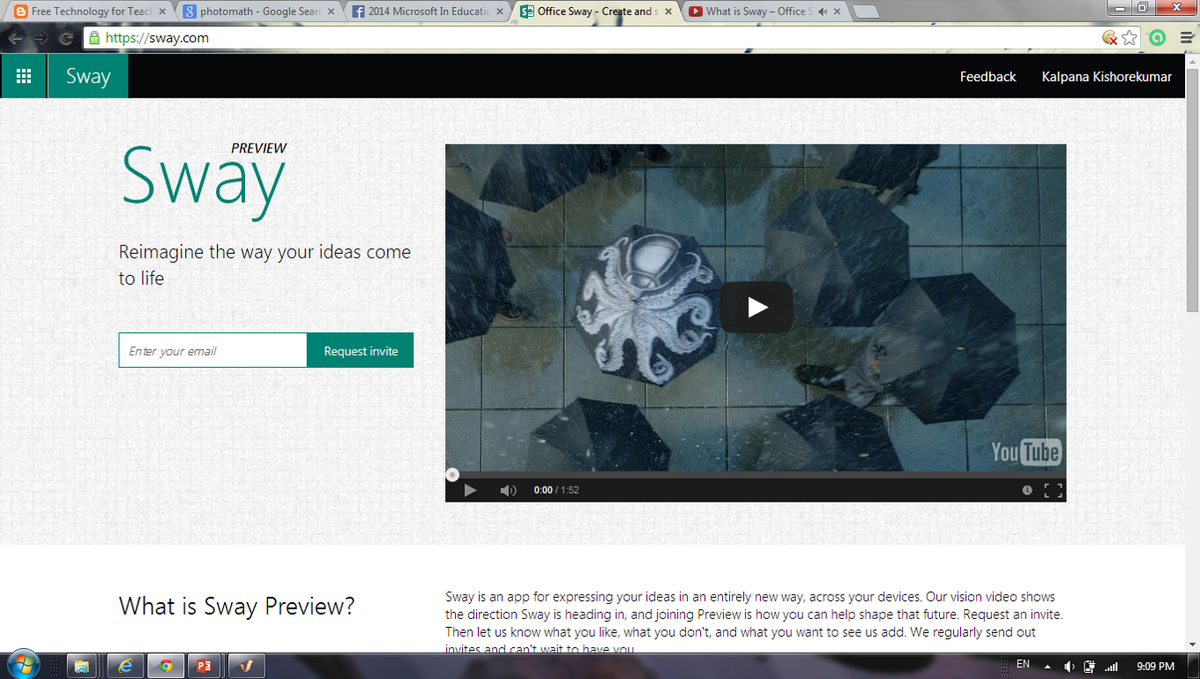Open PowerPoint from taskbar
The image size is (1200, 679).
[x=203, y=665]
